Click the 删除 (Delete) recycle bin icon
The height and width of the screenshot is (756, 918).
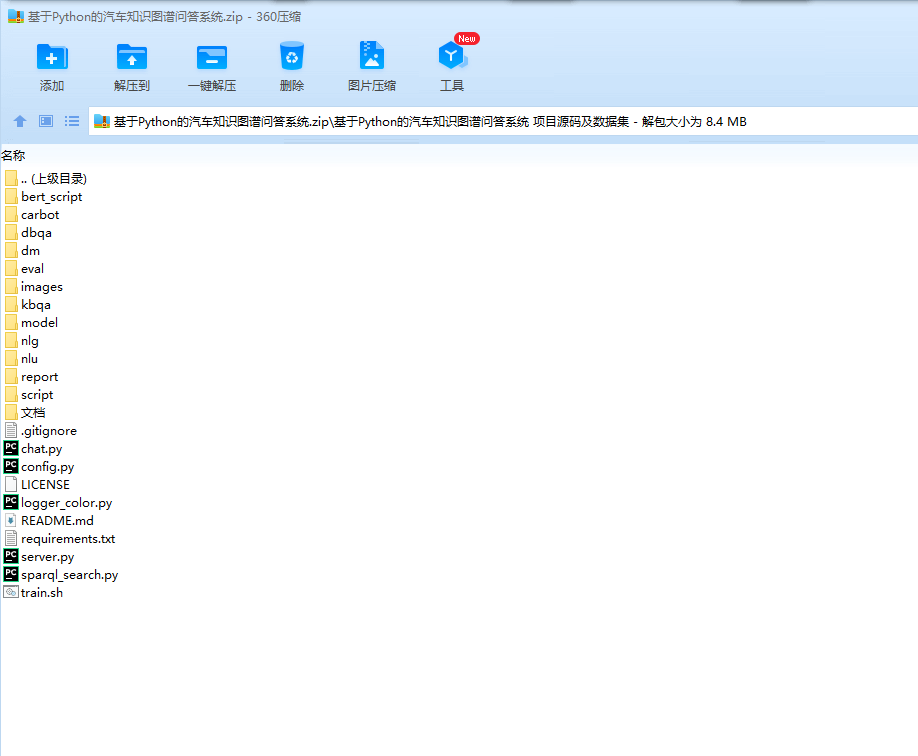292,56
